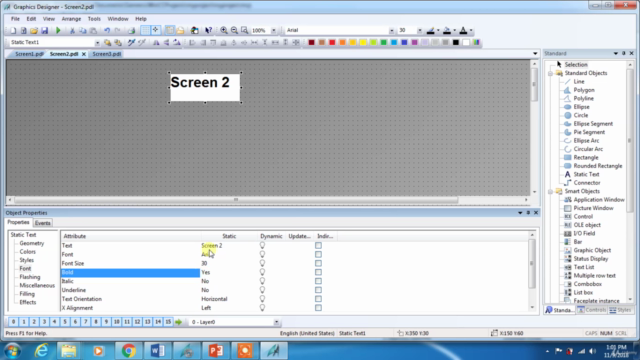
Task: Zoom in with the magnifier plus icon
Action: [224, 31]
